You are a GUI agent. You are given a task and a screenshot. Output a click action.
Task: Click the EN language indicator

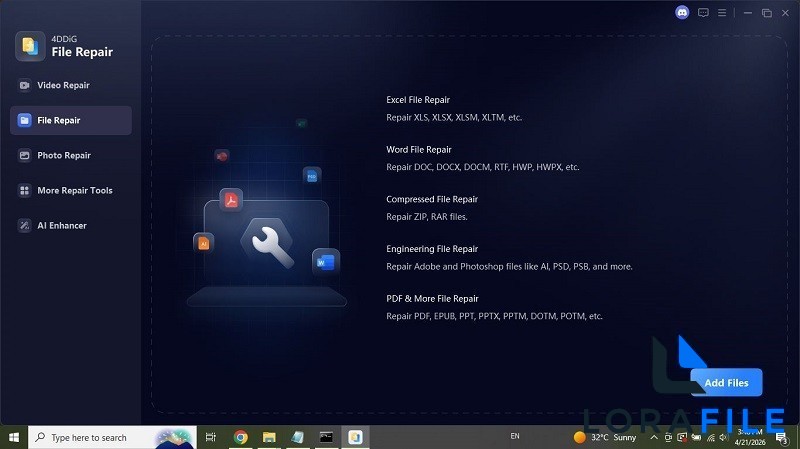pyautogui.click(x=515, y=436)
